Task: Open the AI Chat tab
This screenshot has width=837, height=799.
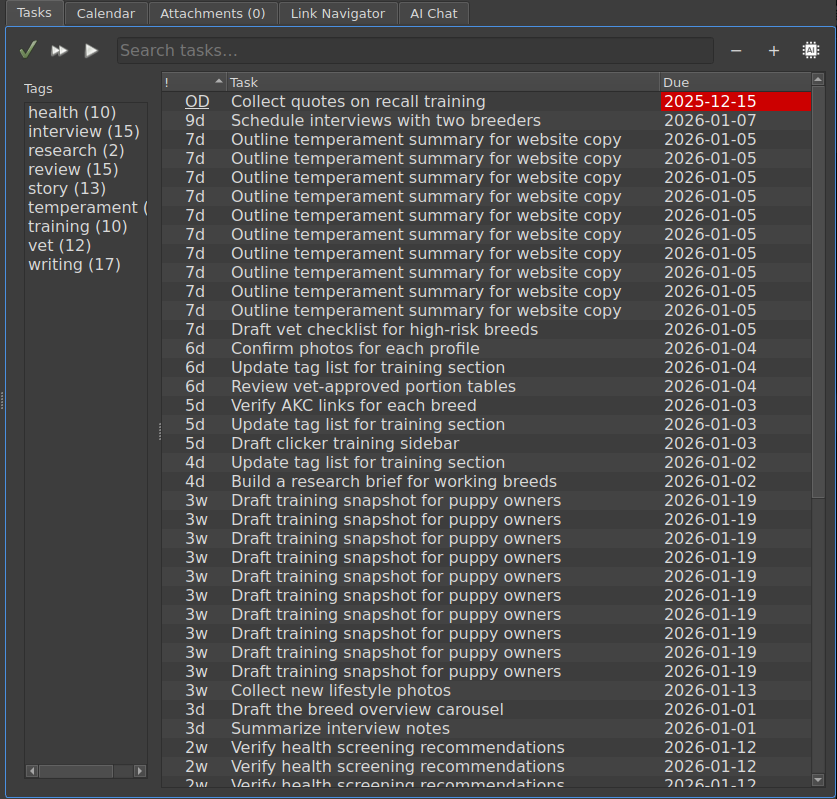Action: (434, 14)
